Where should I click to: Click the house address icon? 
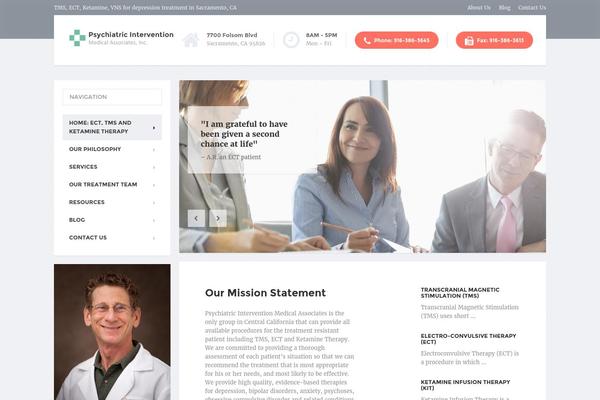pyautogui.click(x=191, y=40)
